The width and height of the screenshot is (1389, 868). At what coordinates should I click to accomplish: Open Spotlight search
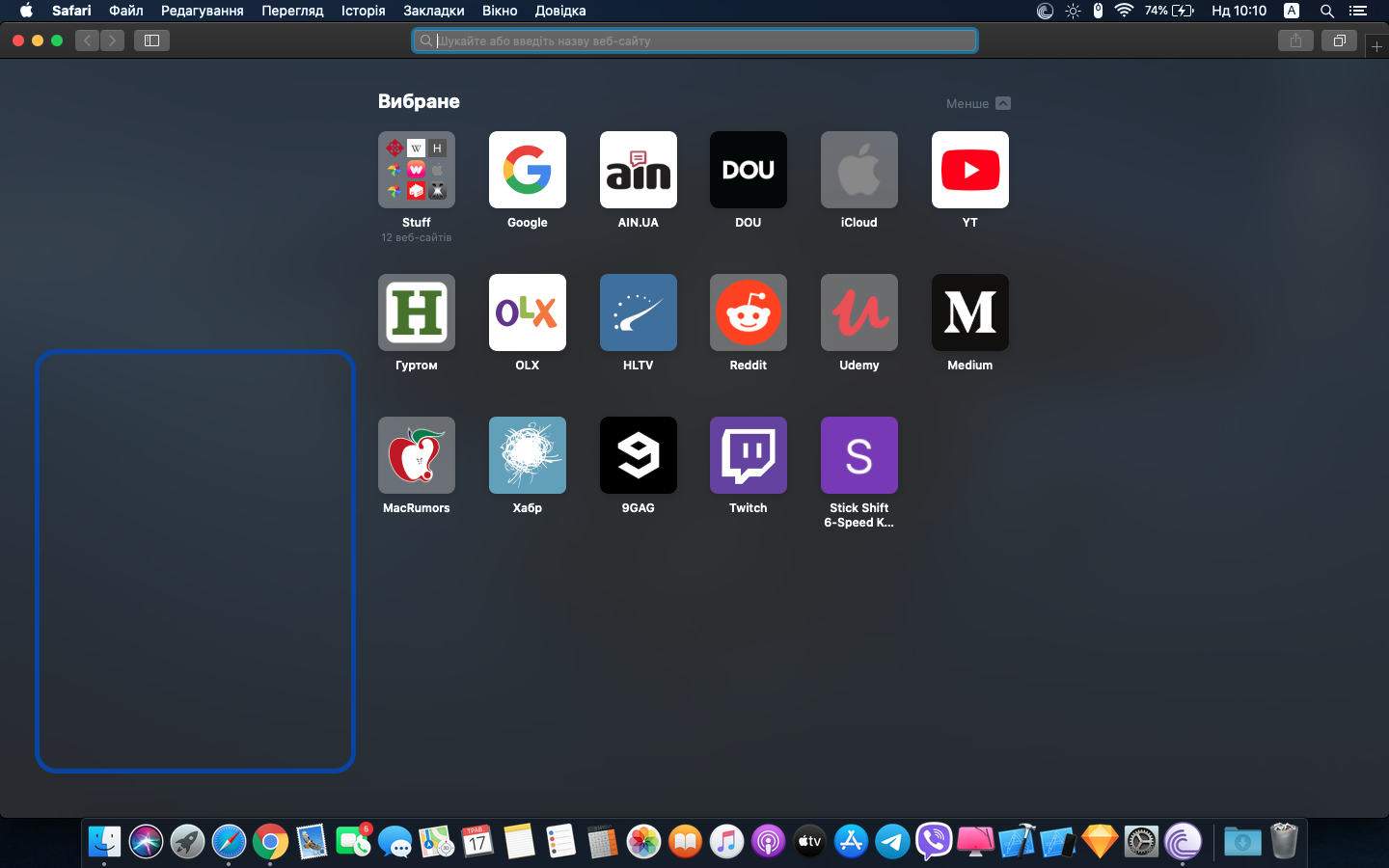pyautogui.click(x=1327, y=11)
